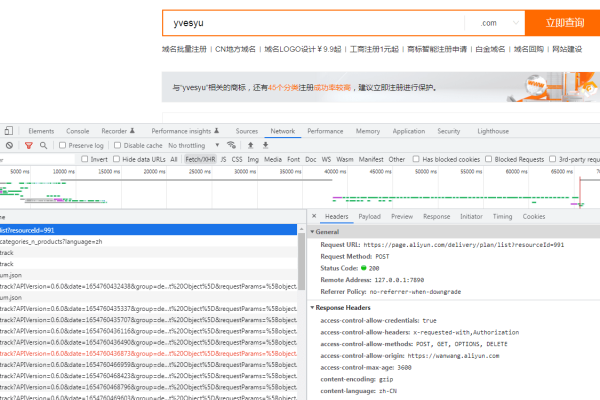Screen dimensions: 600x400
Task: Show the Payload tab of the request
Action: 370,217
